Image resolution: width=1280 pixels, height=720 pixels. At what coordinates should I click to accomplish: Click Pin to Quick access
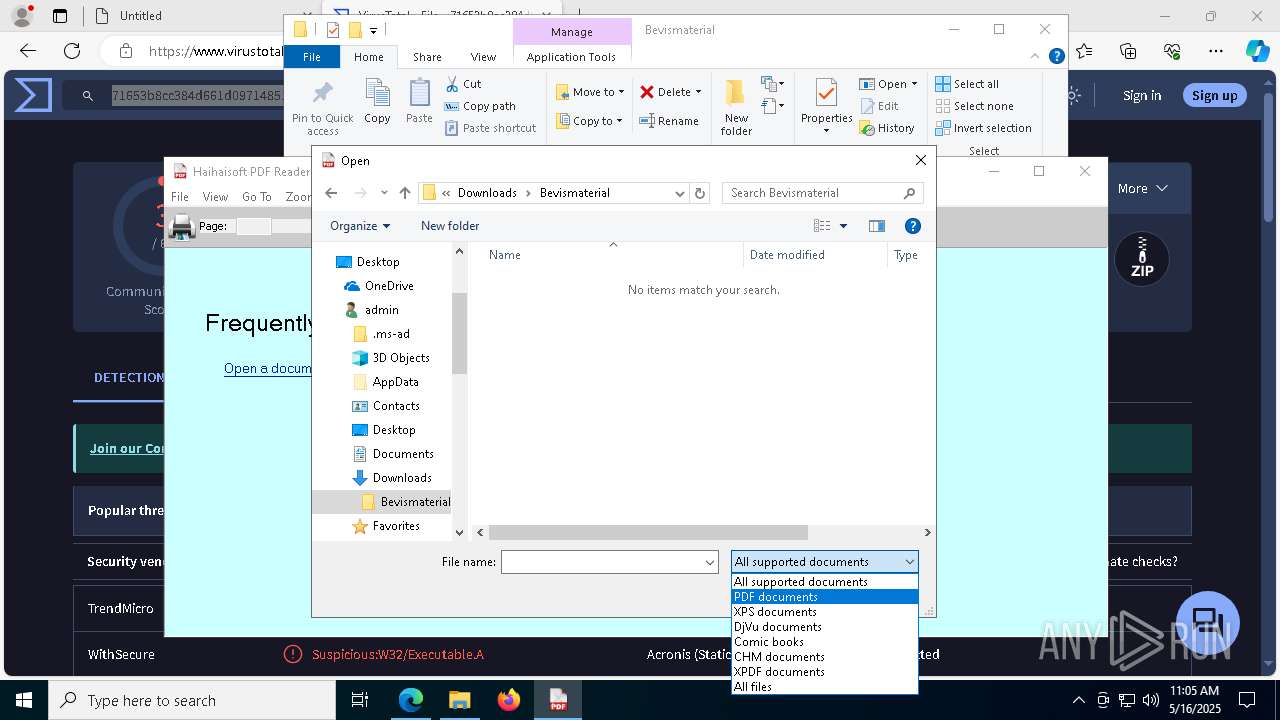322,107
